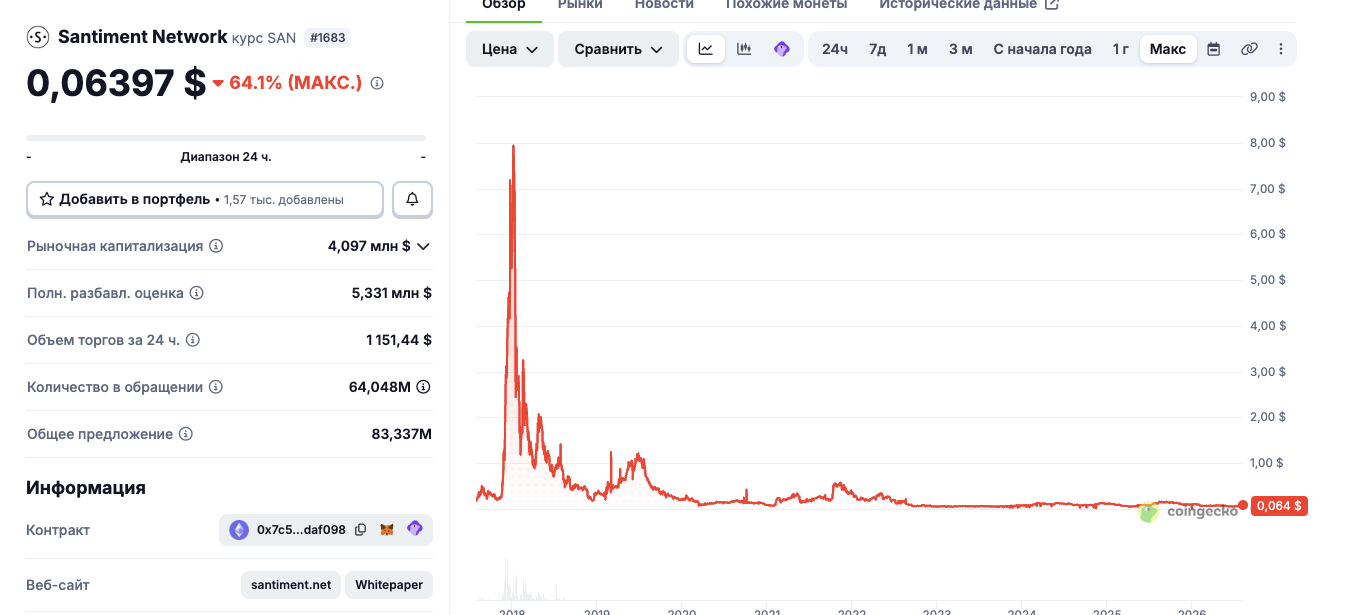The height and width of the screenshot is (615, 1362).
Task: Select the 3 м time range
Action: pyautogui.click(x=960, y=49)
